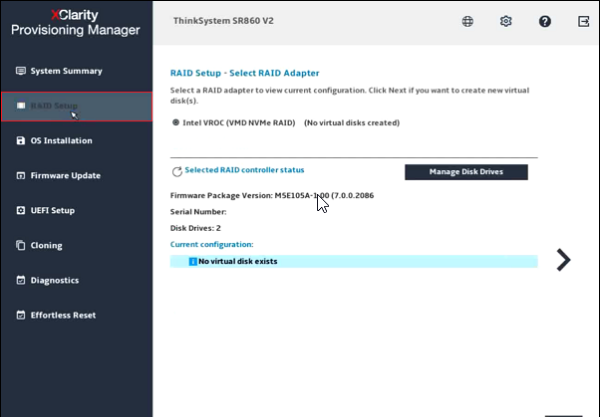This screenshot has height=417, width=603.
Task: Open the Firmware Update section
Action: [66, 176]
